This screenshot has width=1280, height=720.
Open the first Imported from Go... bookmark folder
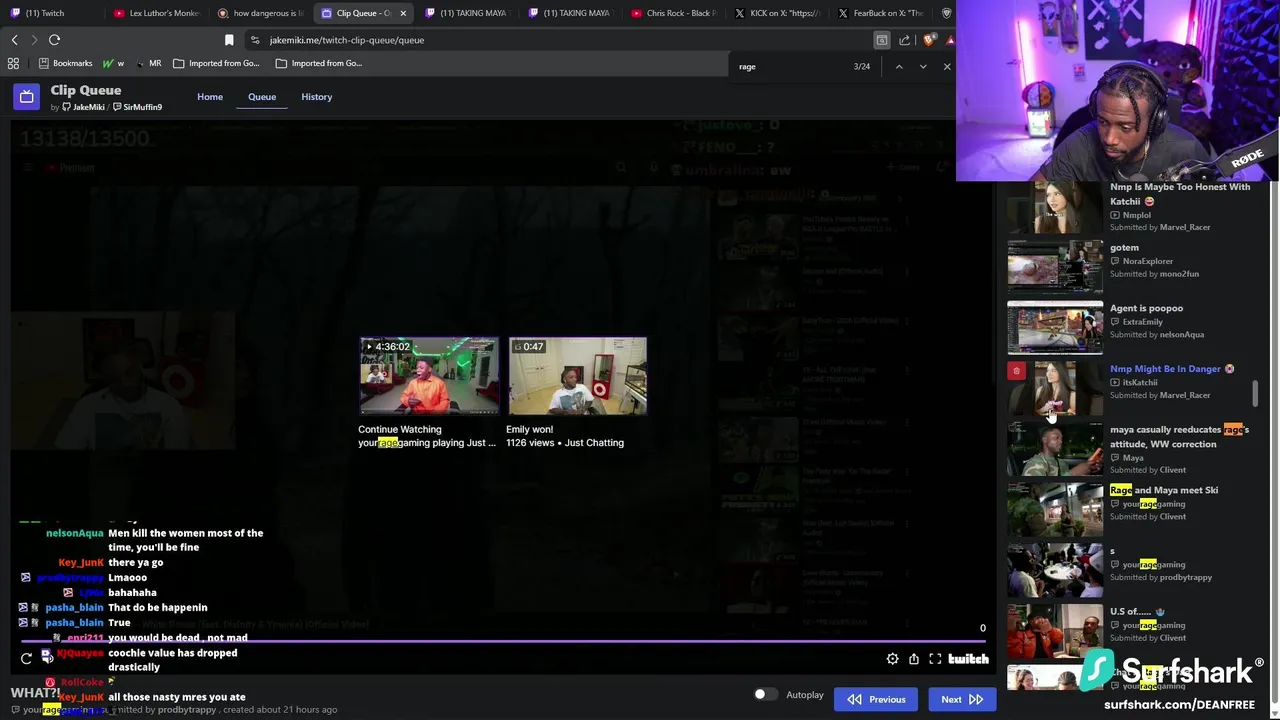216,63
